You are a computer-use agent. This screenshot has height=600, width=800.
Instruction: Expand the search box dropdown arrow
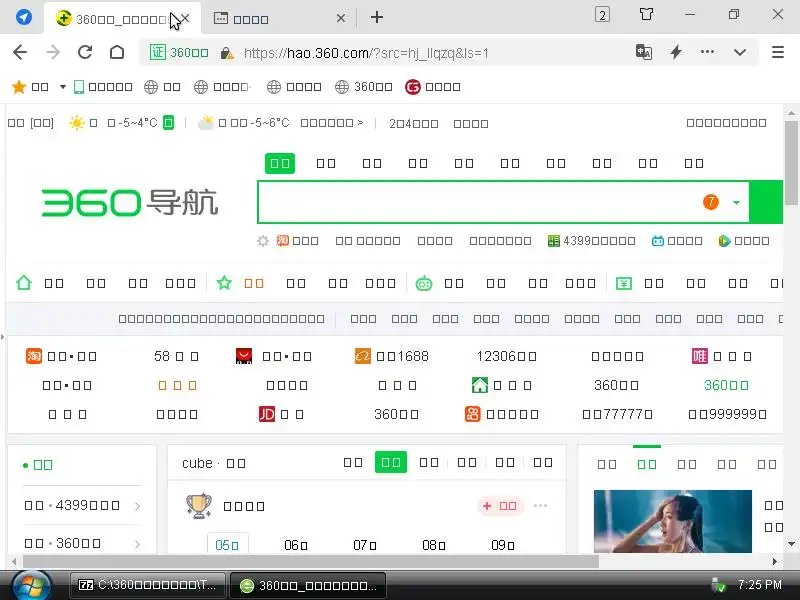[736, 203]
